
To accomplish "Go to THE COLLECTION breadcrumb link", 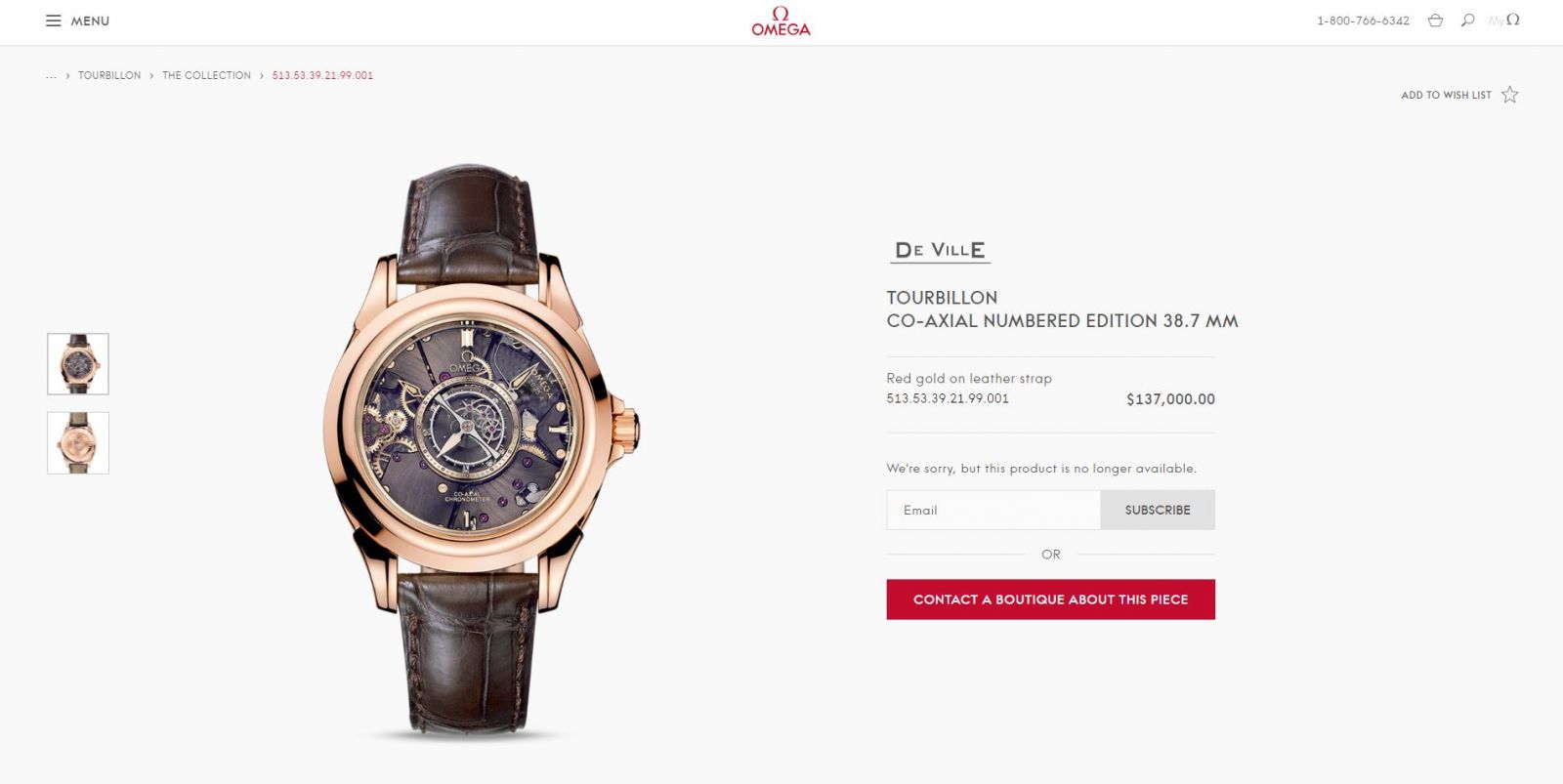I will click(x=206, y=75).
